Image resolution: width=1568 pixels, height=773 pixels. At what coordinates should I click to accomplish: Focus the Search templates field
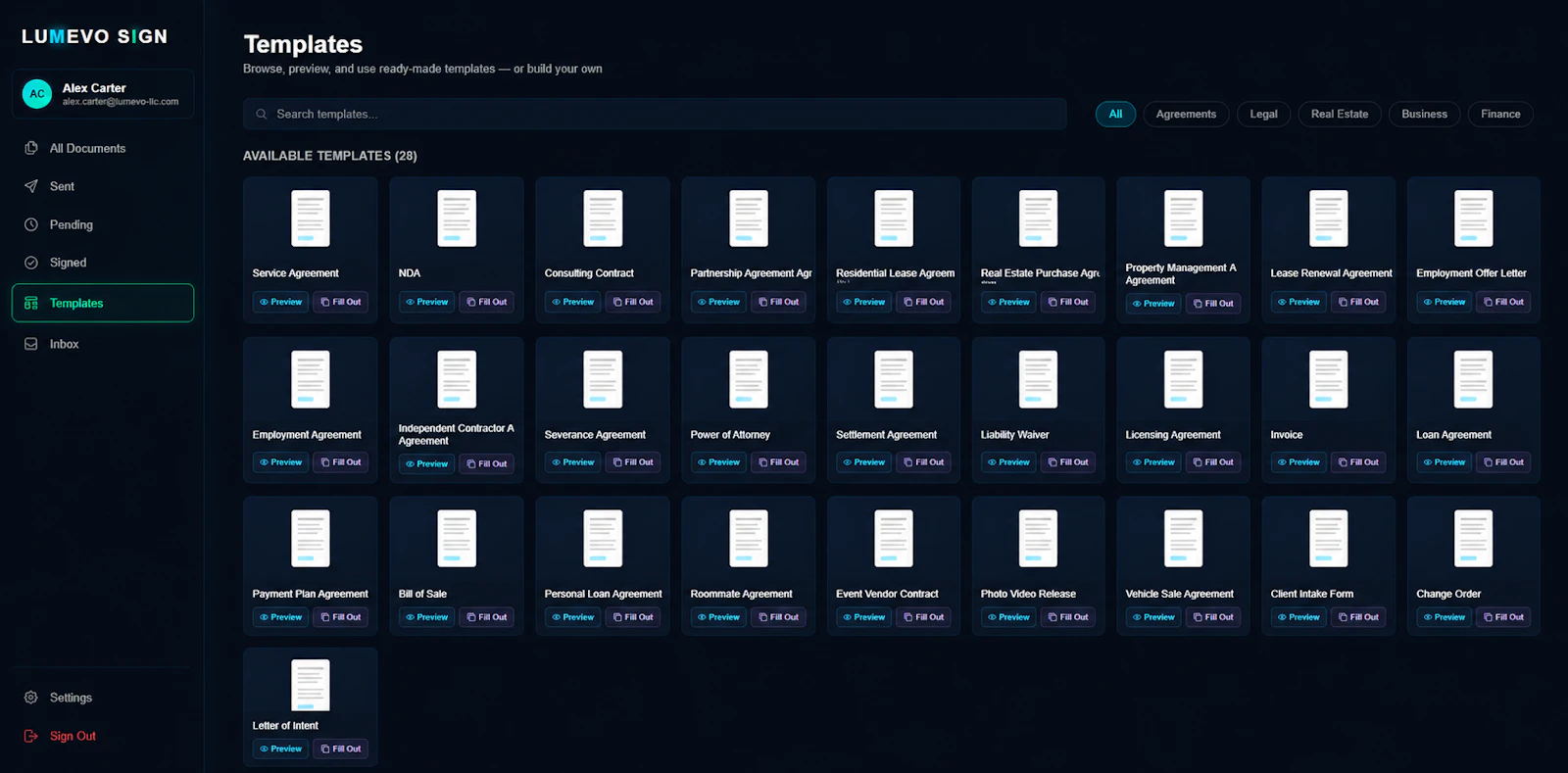coord(655,114)
